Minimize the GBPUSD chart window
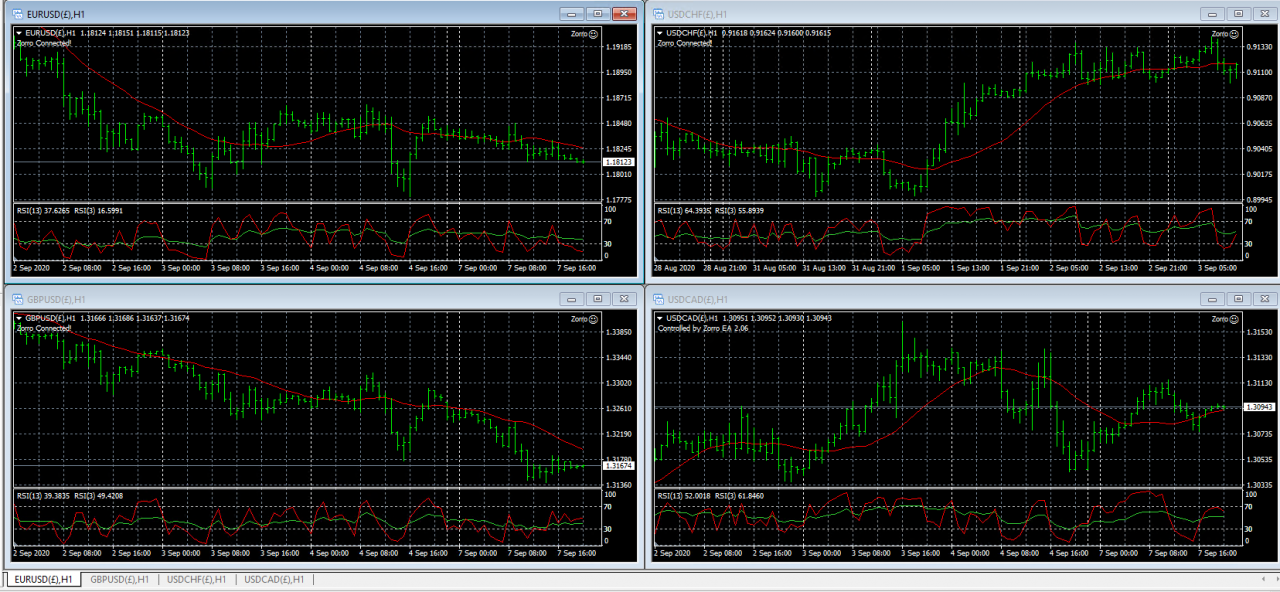The width and height of the screenshot is (1280, 592). (x=571, y=299)
